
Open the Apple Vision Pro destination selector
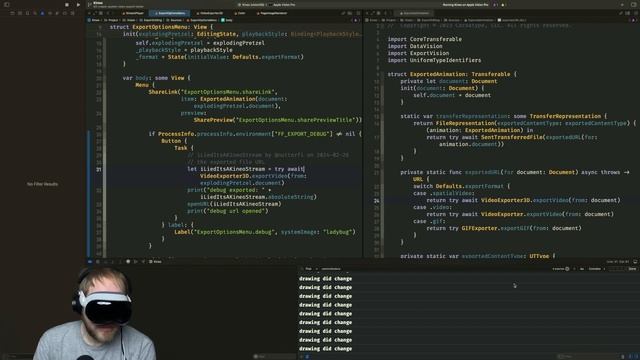[282, 4]
